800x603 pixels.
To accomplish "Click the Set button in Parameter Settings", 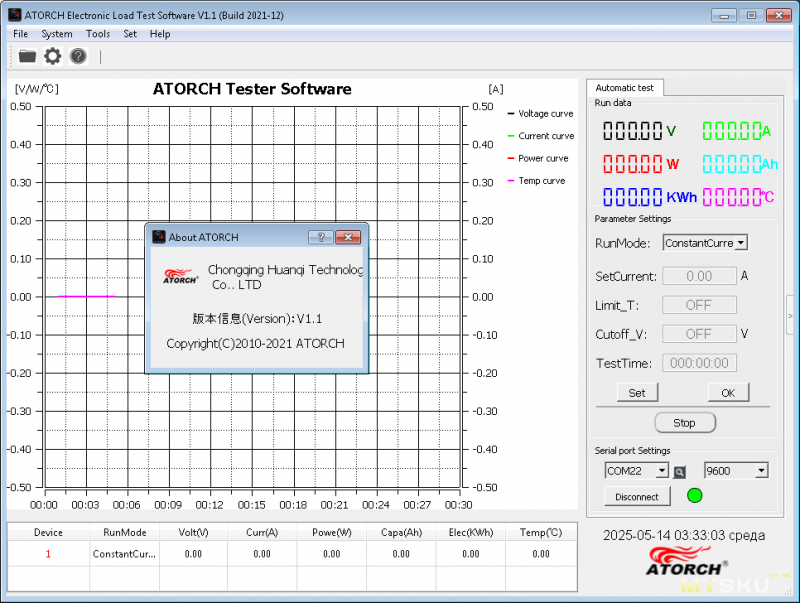I will click(637, 393).
